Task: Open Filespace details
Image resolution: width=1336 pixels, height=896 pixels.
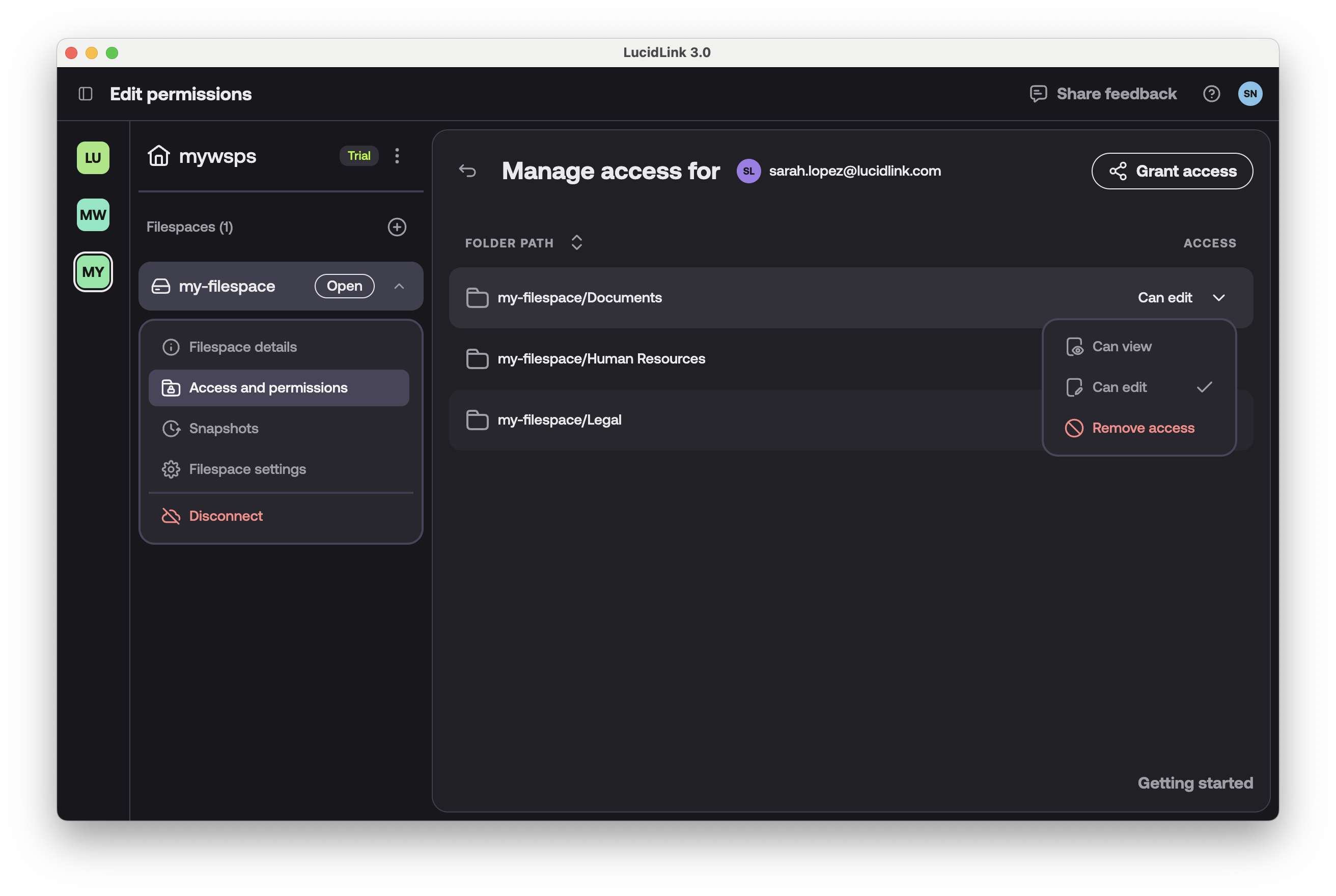Action: click(279, 347)
